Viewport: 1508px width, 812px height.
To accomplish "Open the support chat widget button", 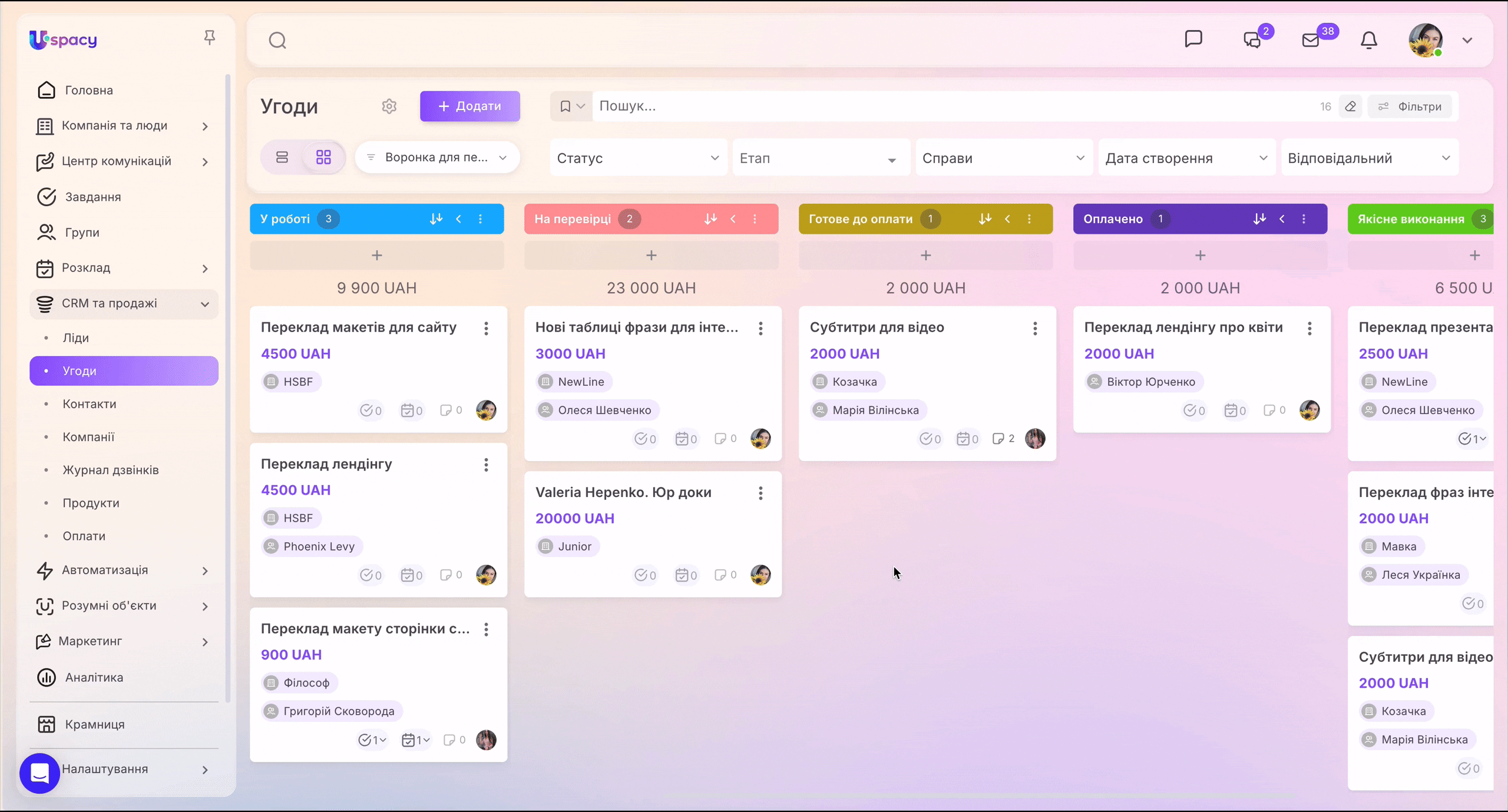I will (39, 773).
